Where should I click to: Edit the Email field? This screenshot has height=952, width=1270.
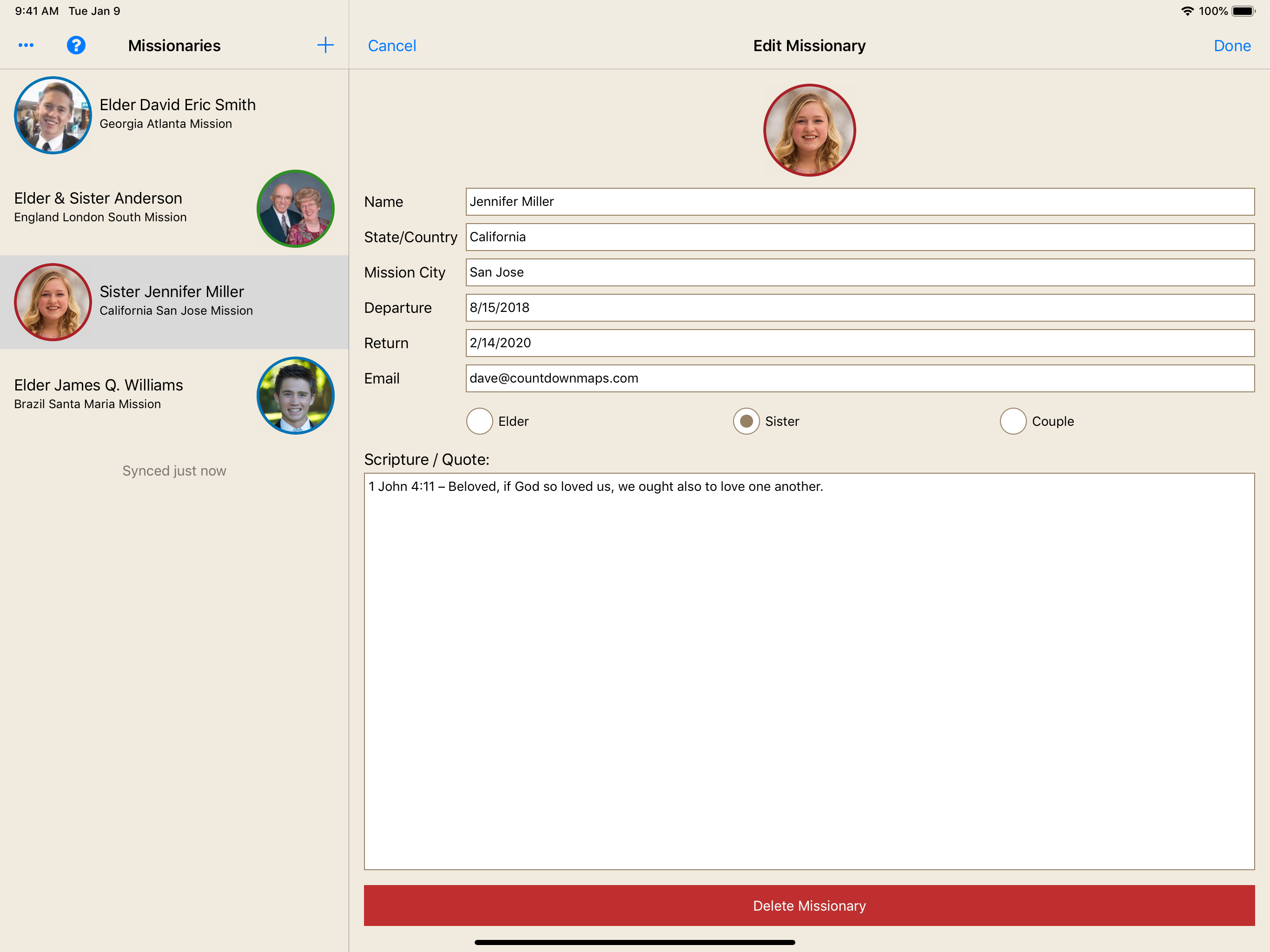[x=860, y=378]
